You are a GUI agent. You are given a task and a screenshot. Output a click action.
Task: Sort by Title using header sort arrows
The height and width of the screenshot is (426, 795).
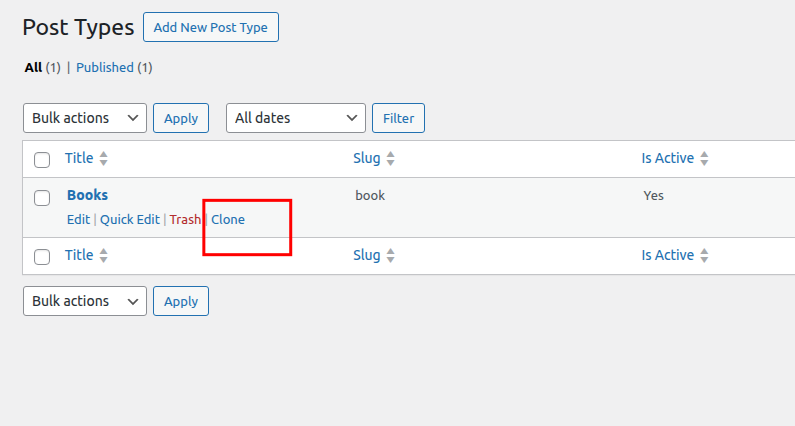pos(103,158)
